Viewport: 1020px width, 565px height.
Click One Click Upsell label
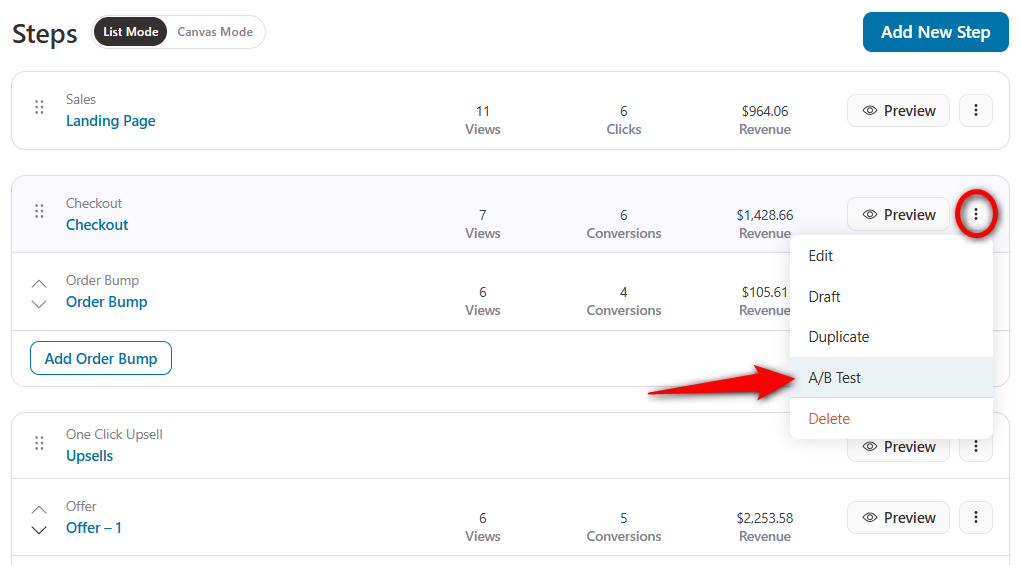(x=114, y=434)
